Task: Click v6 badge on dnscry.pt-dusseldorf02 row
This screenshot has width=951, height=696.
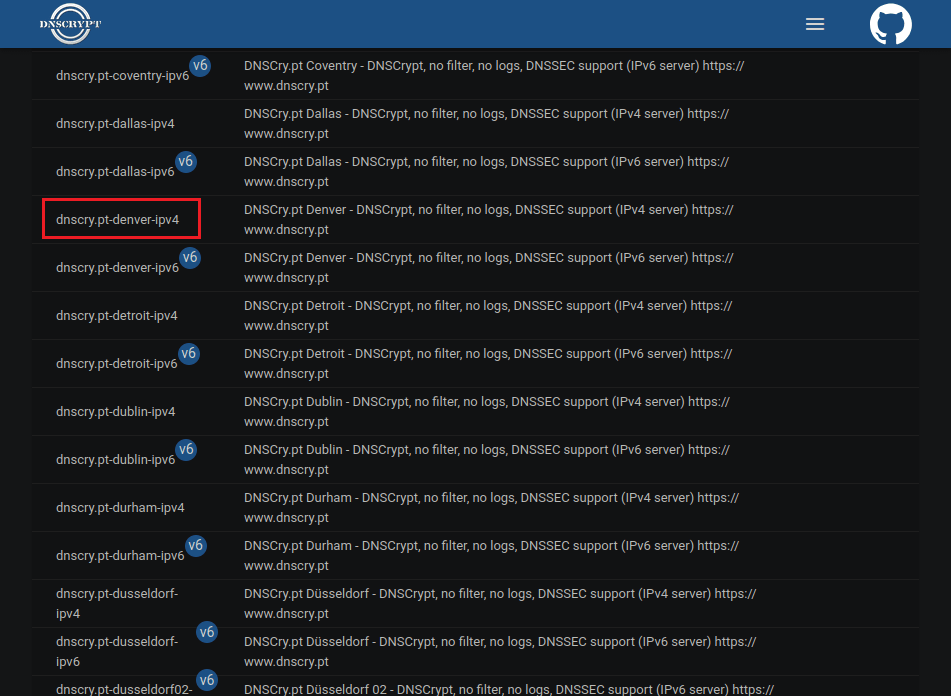Action: click(207, 680)
